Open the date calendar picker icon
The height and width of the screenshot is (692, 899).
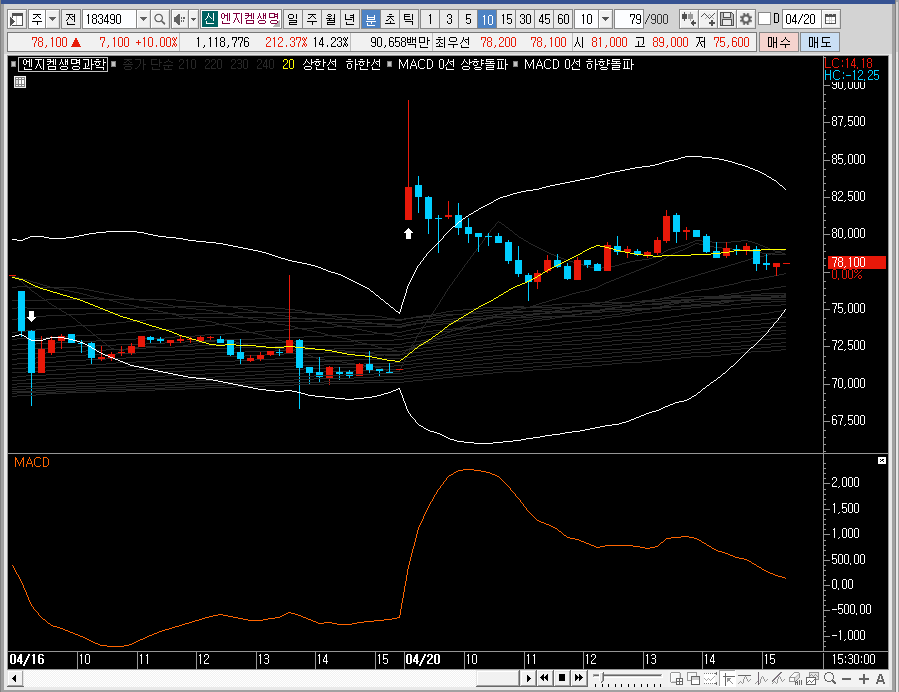(x=830, y=19)
